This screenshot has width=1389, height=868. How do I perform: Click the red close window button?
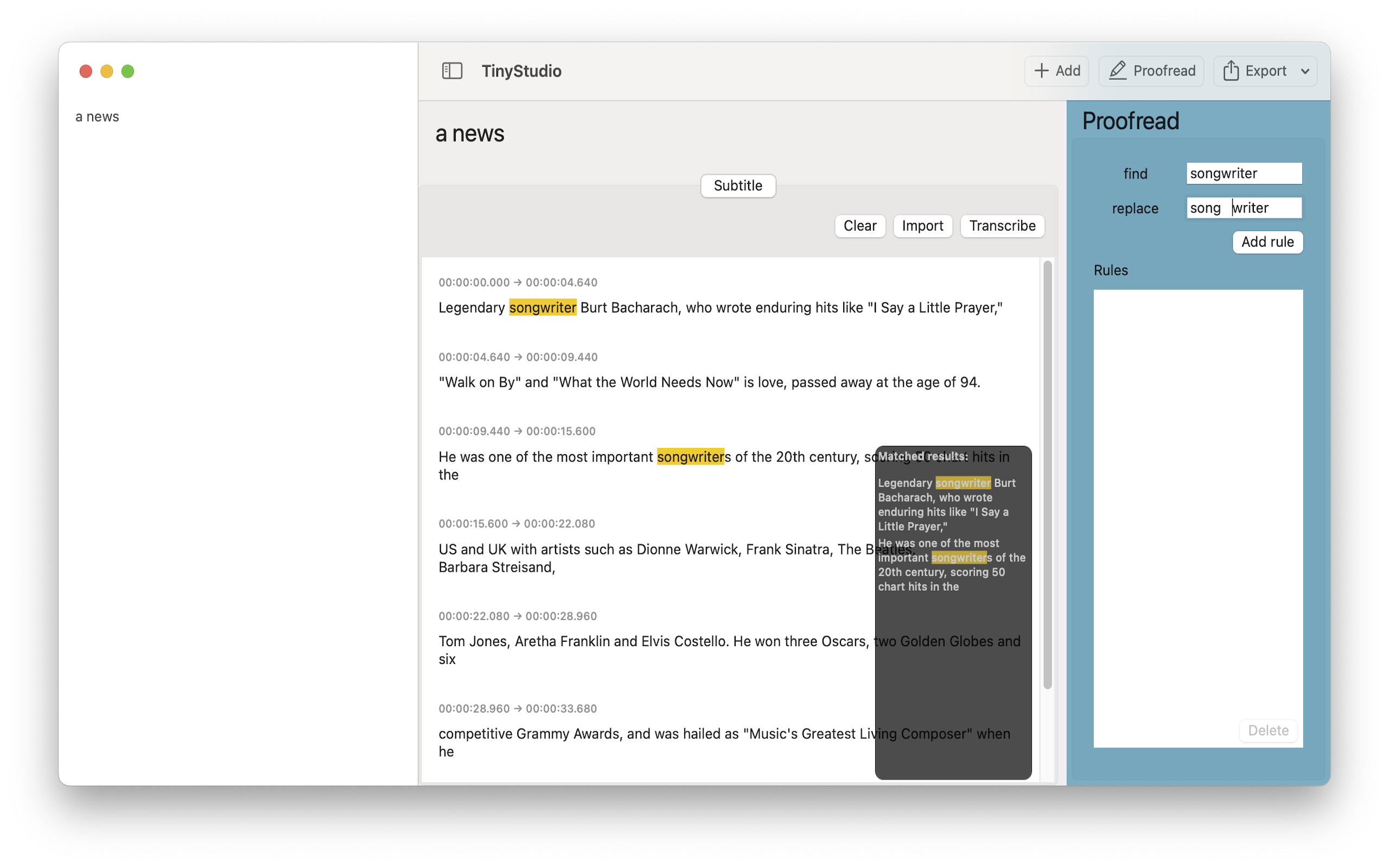click(86, 71)
